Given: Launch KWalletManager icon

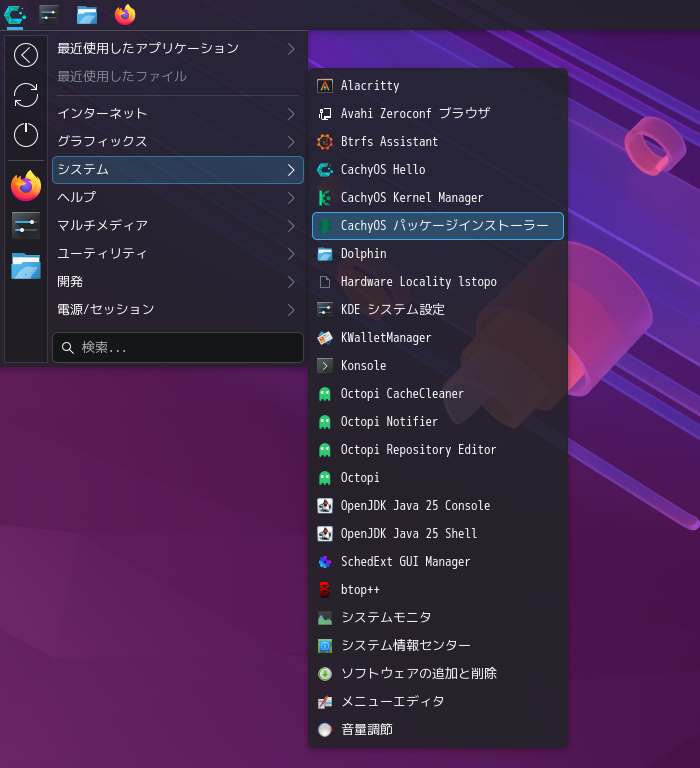Looking at the screenshot, I should [x=325, y=338].
